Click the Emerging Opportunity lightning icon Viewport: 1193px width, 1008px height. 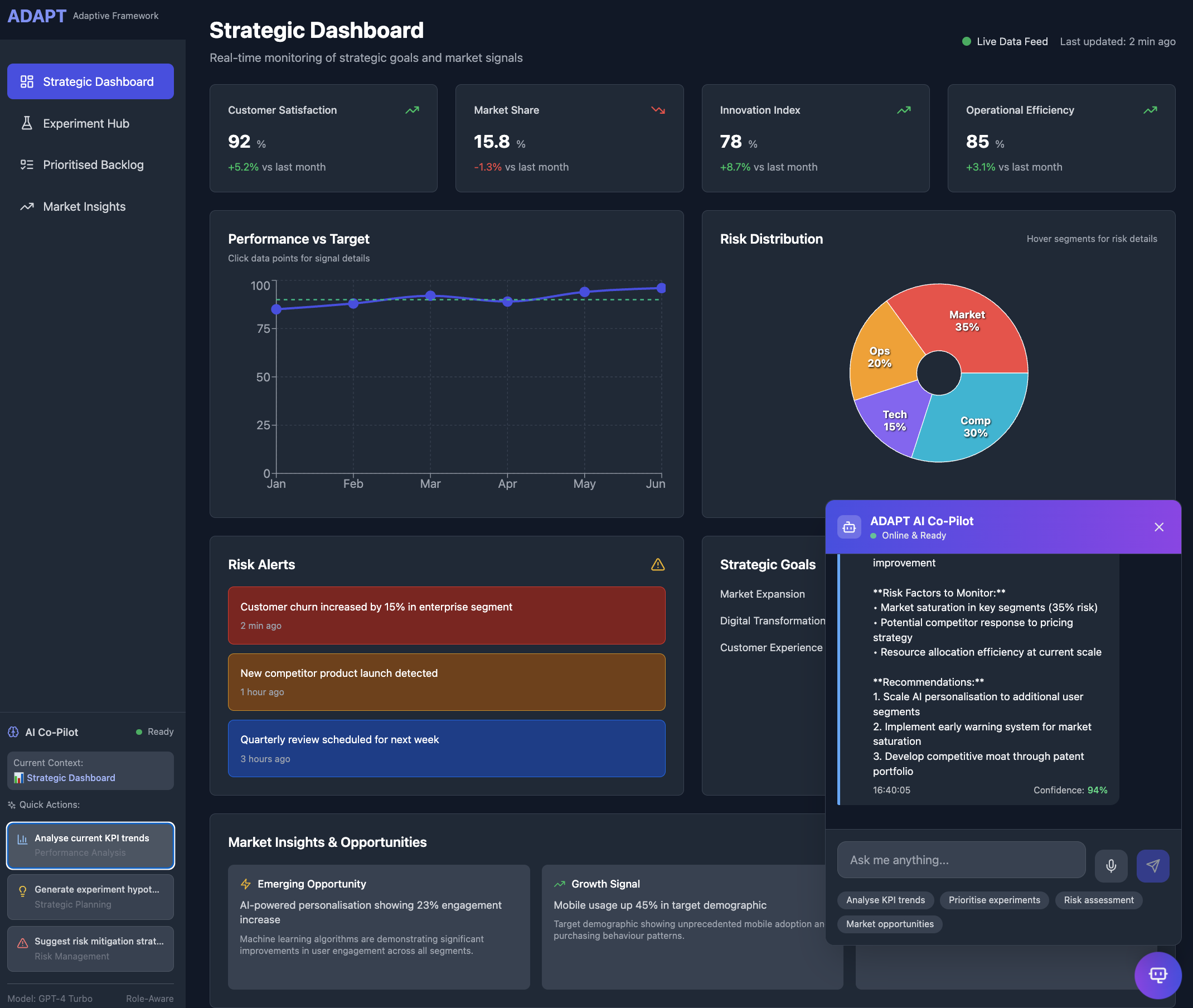click(246, 884)
